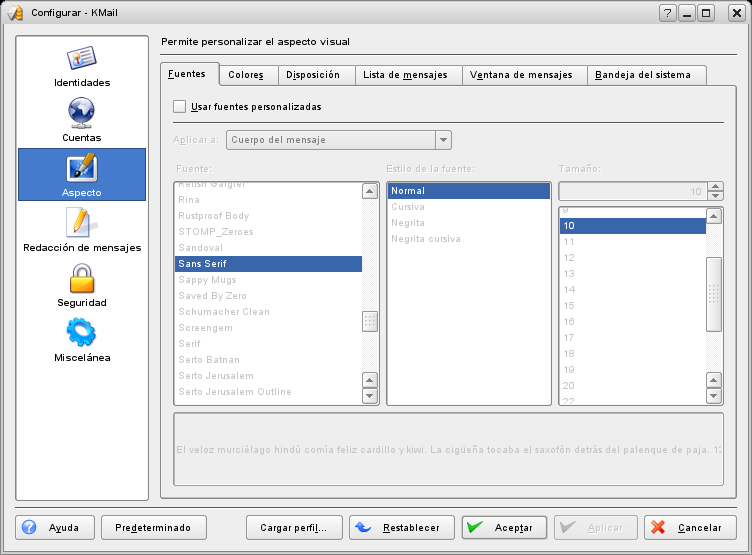Open the Lista de mensajes tab
Screen dimensions: 752x555
[x=404, y=75]
